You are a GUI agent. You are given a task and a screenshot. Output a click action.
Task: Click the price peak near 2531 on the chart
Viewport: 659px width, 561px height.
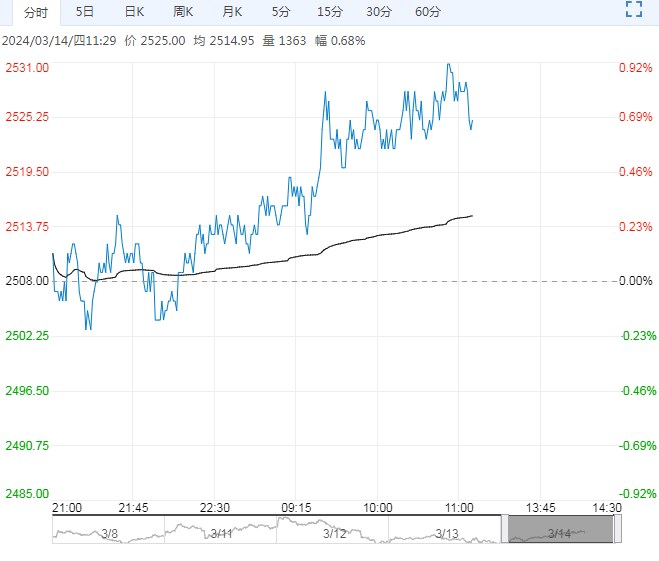[x=448, y=65]
